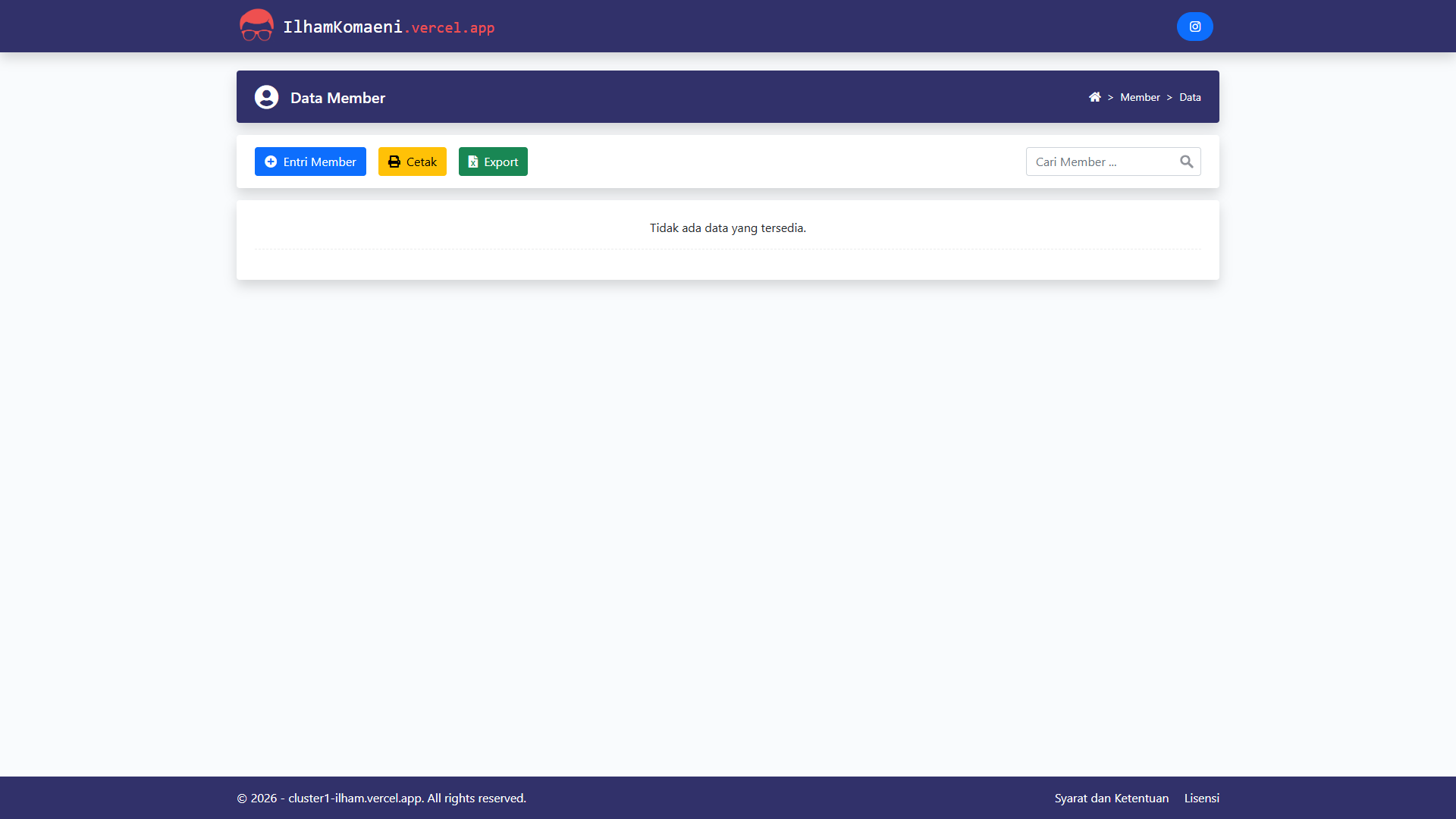Click the magnifier search icon
The width and height of the screenshot is (1456, 819).
point(1186,162)
